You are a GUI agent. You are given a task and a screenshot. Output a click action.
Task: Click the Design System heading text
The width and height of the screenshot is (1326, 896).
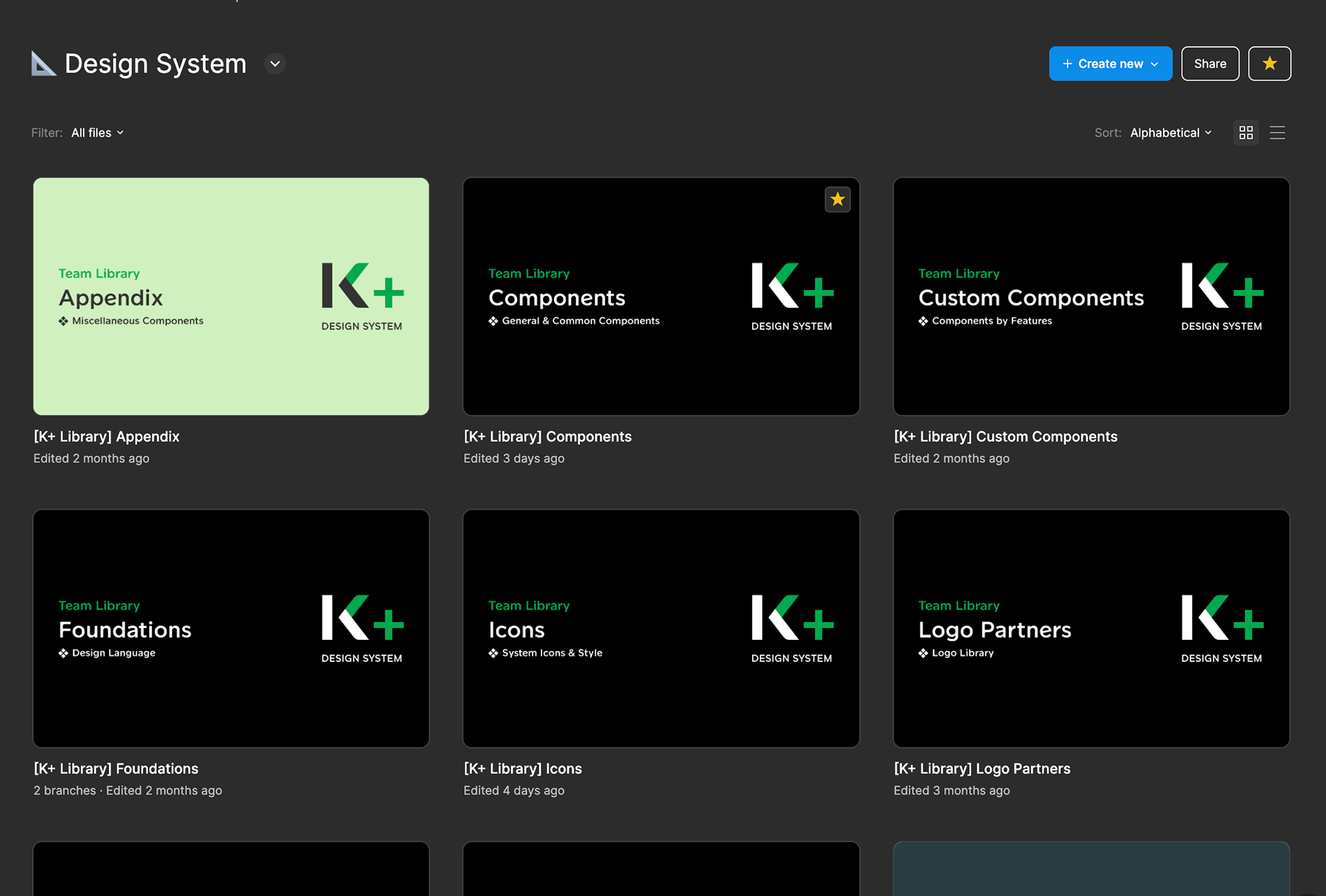(155, 64)
